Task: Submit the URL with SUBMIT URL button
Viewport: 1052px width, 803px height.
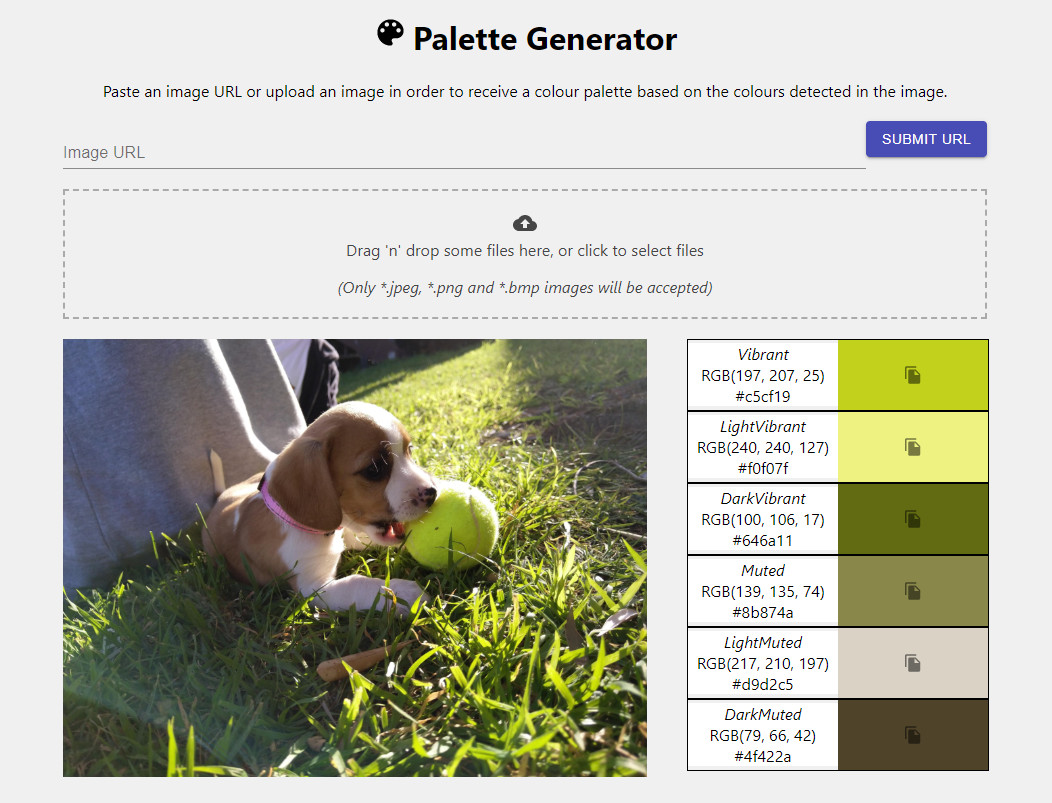Action: coord(926,139)
